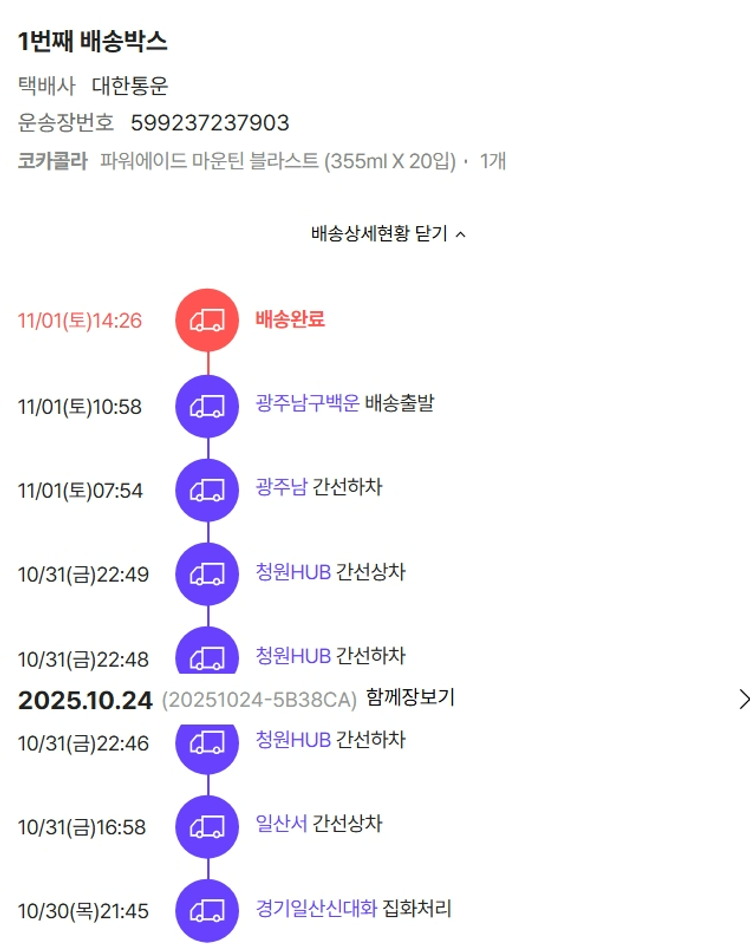Image resolution: width=750 pixels, height=945 pixels.
Task: Click 청원HUB link in 간선상차 row
Action: (293, 573)
